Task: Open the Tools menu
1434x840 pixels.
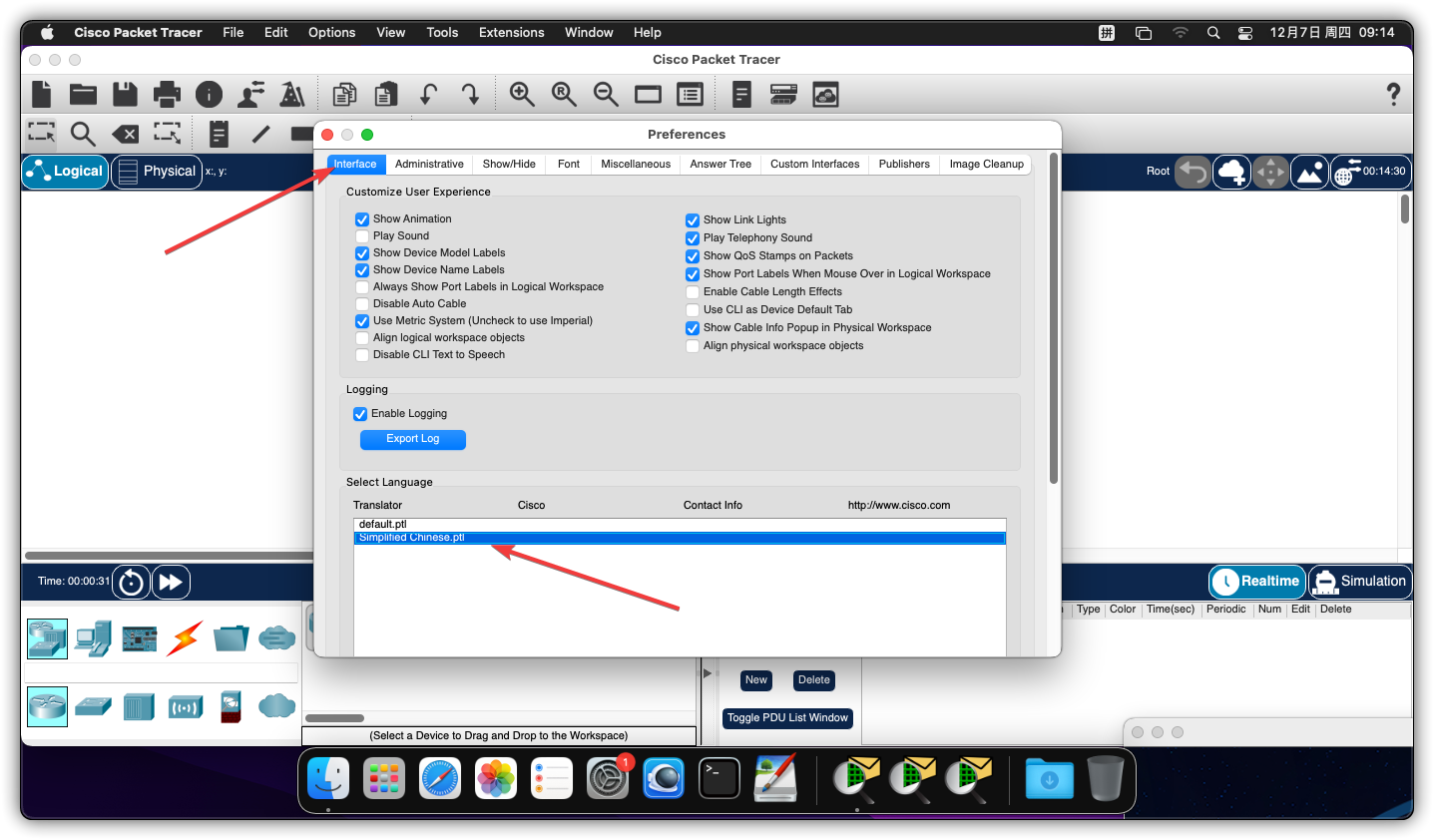Action: (442, 32)
